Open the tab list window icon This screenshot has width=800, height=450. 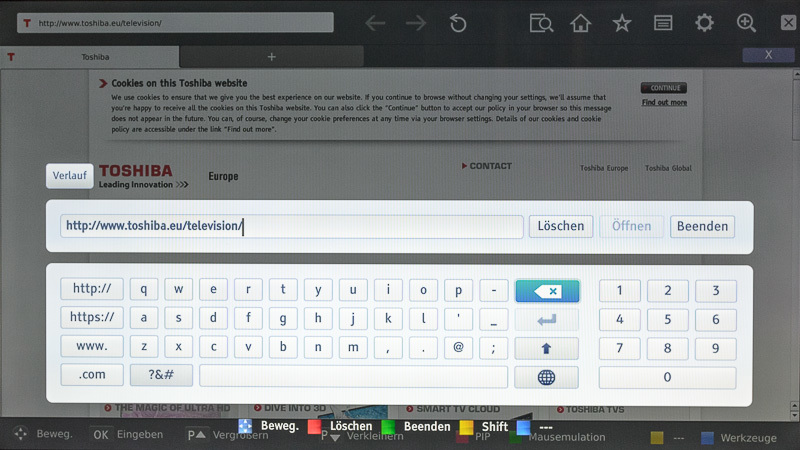tap(663, 23)
